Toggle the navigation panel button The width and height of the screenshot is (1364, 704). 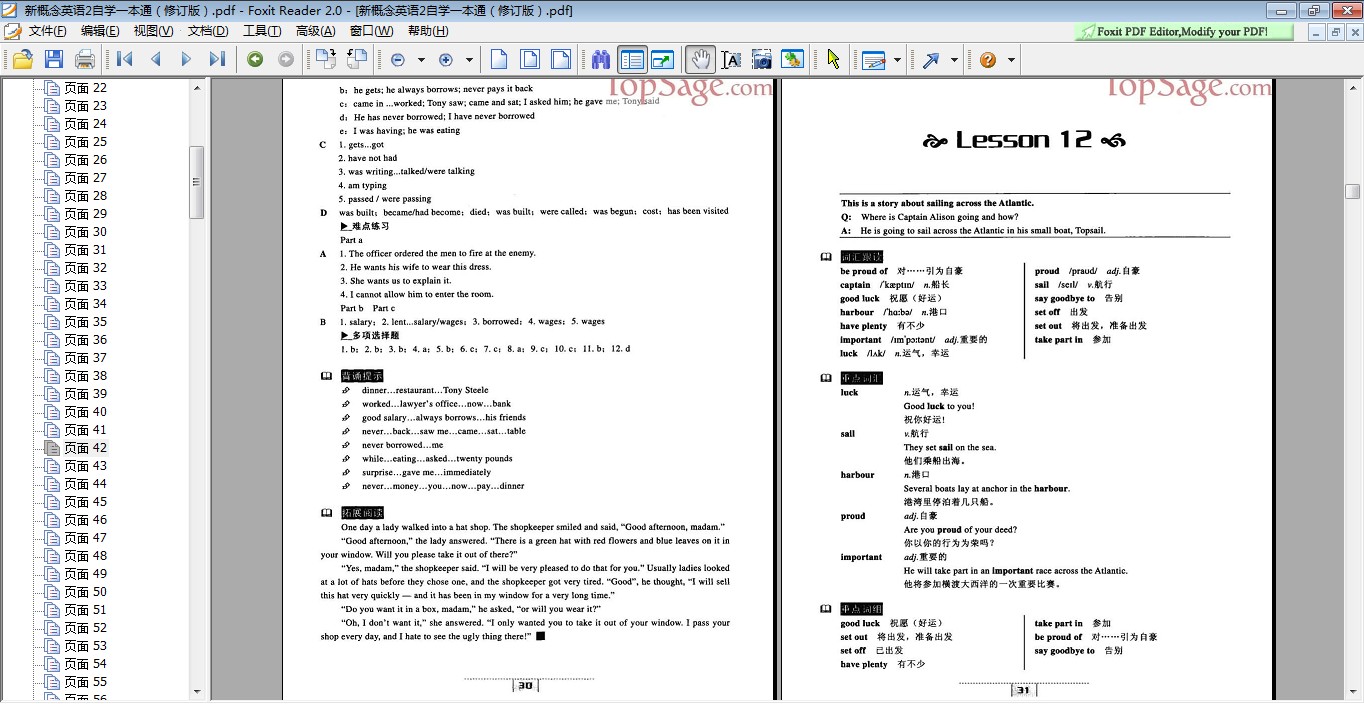pos(631,60)
